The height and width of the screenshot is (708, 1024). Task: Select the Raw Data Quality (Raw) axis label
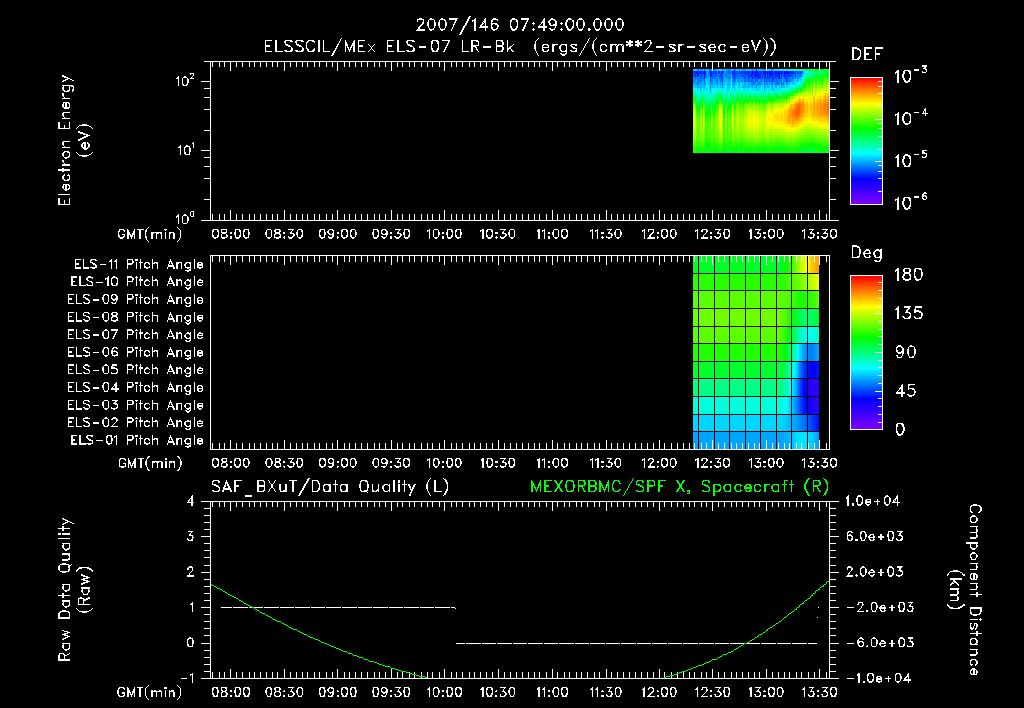(x=74, y=590)
